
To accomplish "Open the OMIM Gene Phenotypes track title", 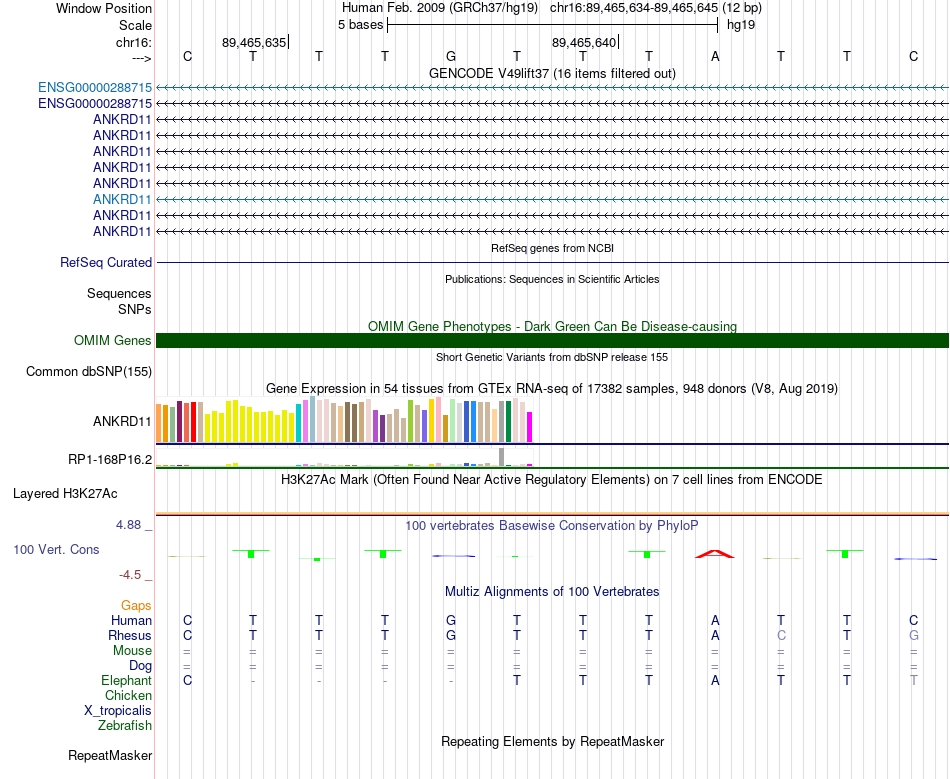I will (x=552, y=327).
